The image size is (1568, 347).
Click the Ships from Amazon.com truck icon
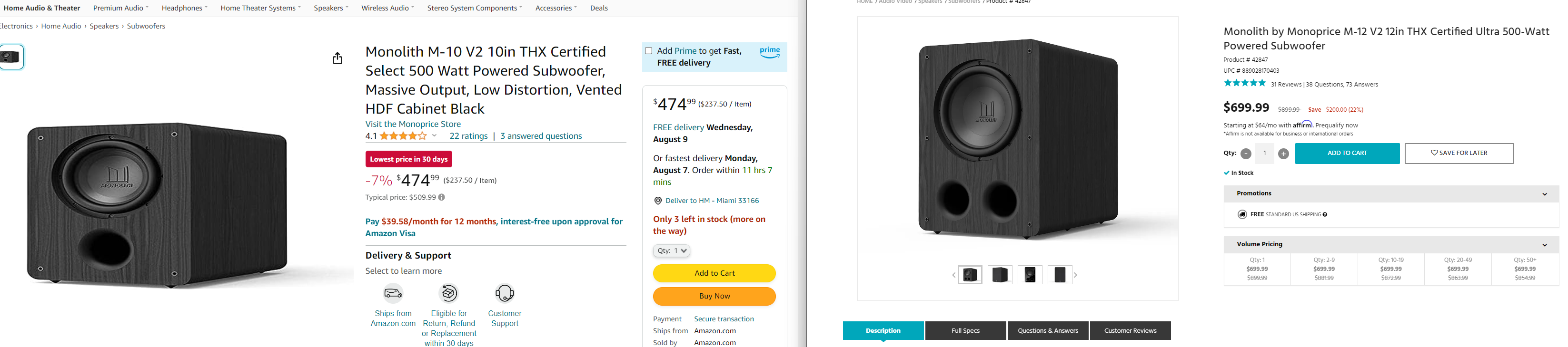click(x=393, y=293)
